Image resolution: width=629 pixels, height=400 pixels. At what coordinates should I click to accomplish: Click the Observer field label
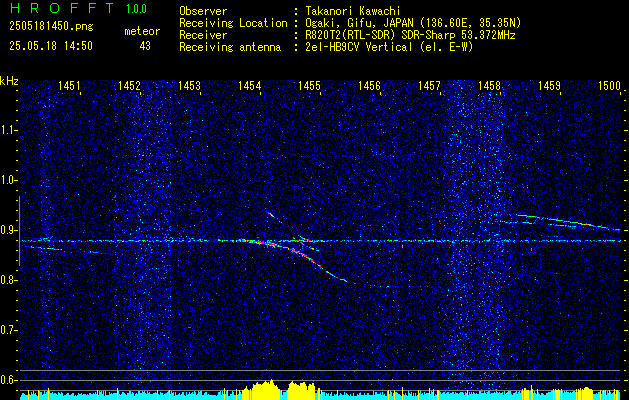203,12
